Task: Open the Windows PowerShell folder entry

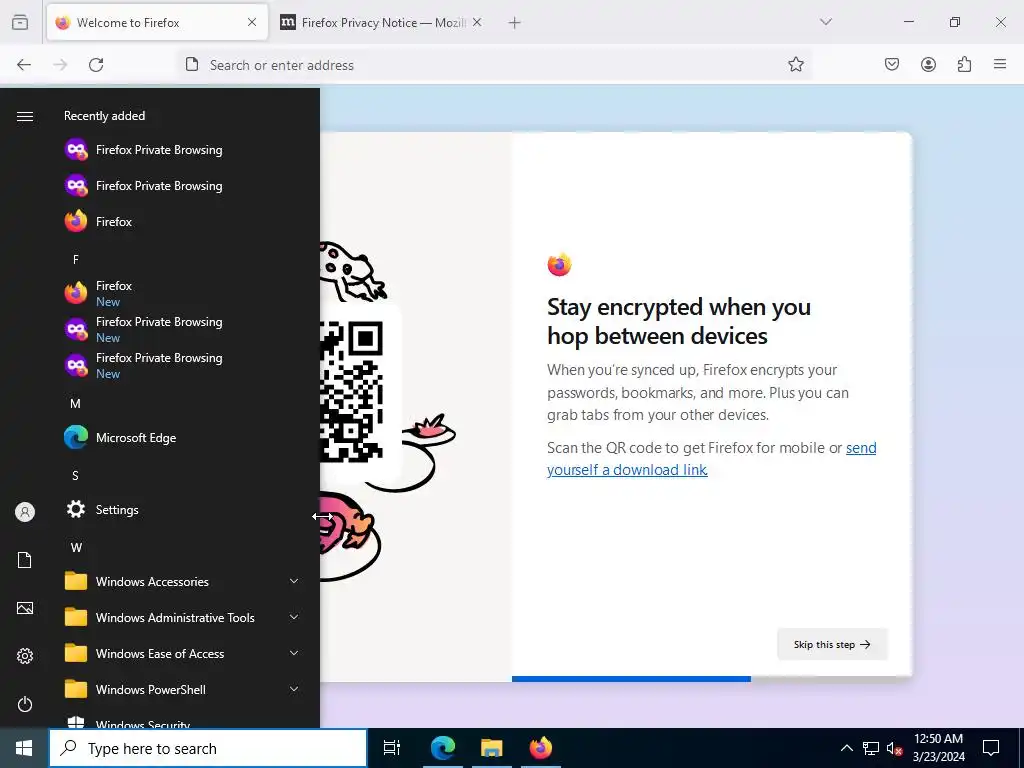Action: (x=183, y=689)
